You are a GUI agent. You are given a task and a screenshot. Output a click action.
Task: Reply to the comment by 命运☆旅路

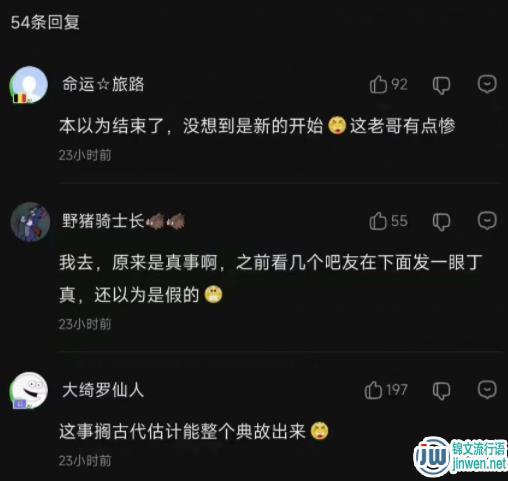487,84
